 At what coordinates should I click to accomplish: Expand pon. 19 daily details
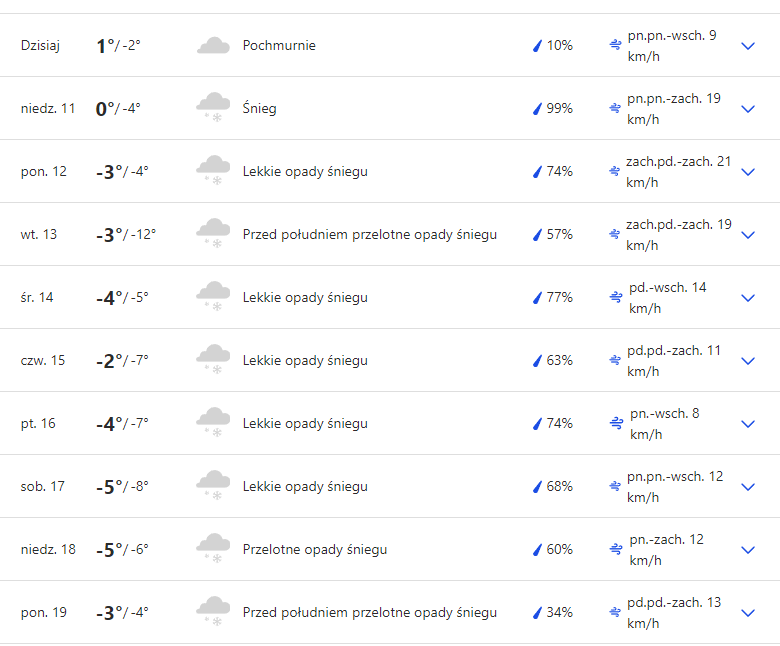point(748,613)
